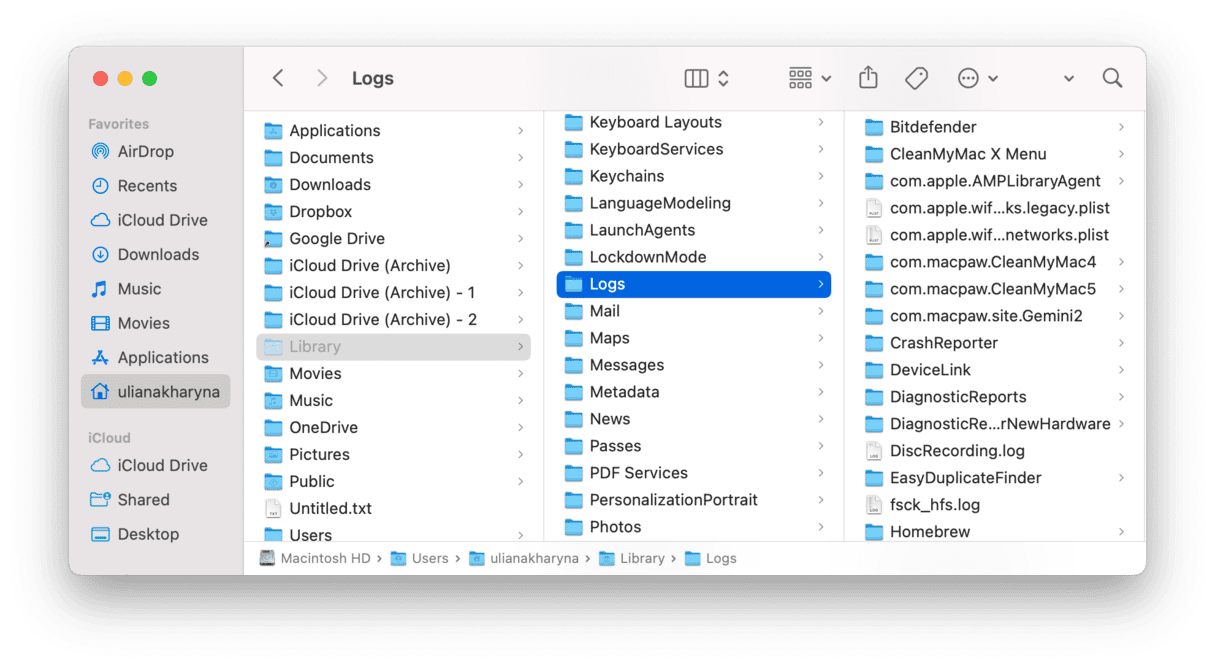The image size is (1215, 666).
Task: Open Applications in the sidebar
Action: pyautogui.click(x=155, y=357)
